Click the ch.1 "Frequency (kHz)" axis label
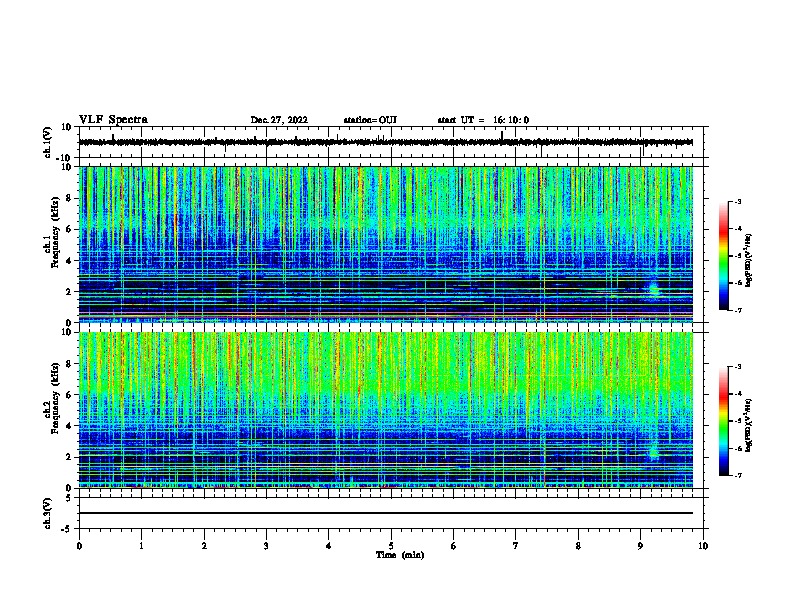The image size is (792, 612). [x=55, y=232]
